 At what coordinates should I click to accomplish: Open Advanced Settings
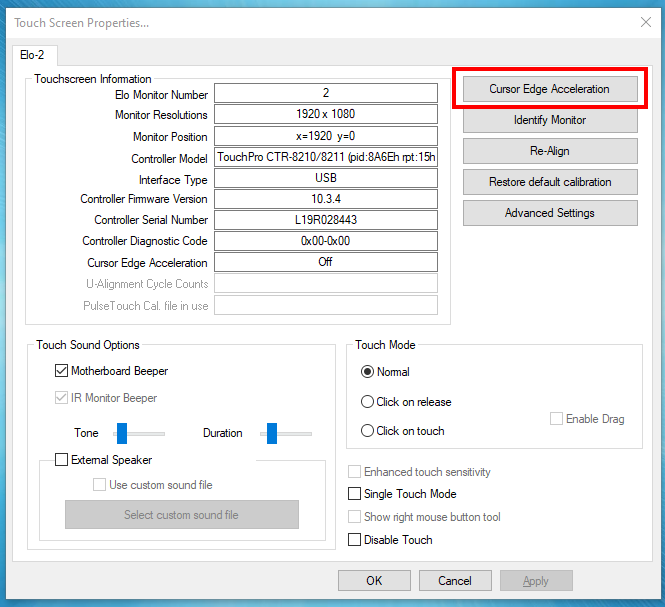pos(550,213)
